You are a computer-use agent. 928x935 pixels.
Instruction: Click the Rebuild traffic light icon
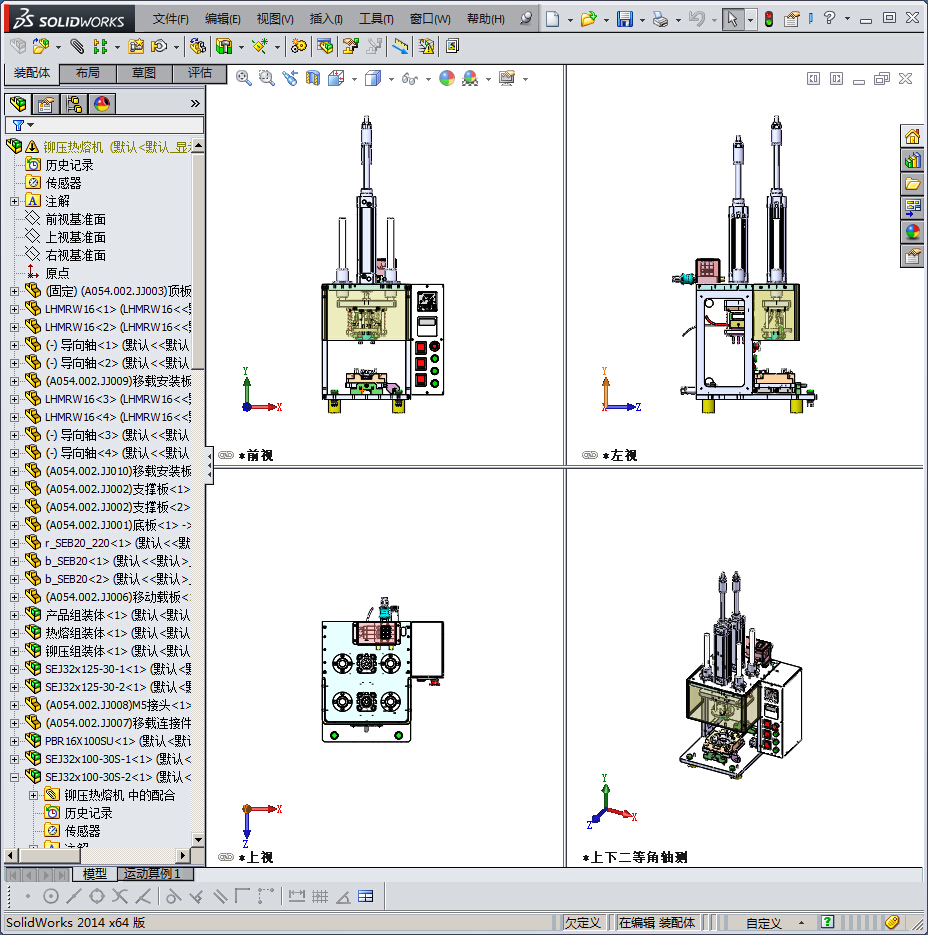(x=769, y=19)
